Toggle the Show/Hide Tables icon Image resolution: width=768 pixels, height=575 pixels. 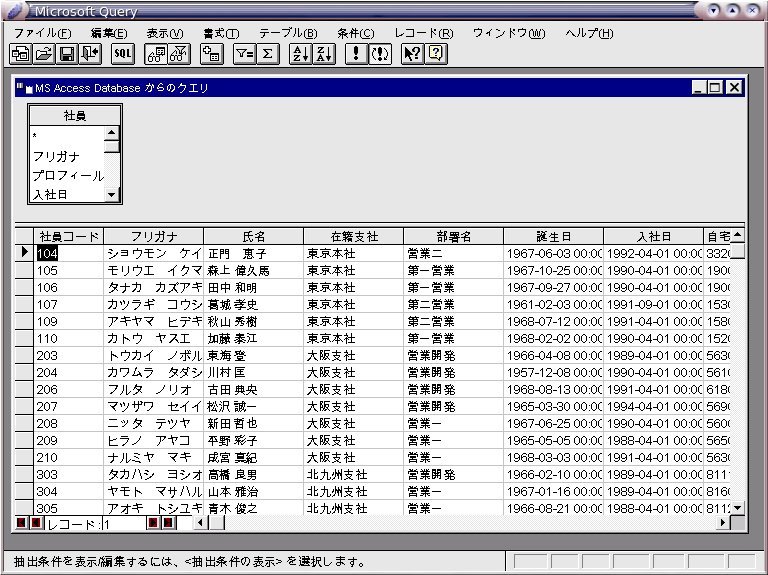click(x=156, y=54)
